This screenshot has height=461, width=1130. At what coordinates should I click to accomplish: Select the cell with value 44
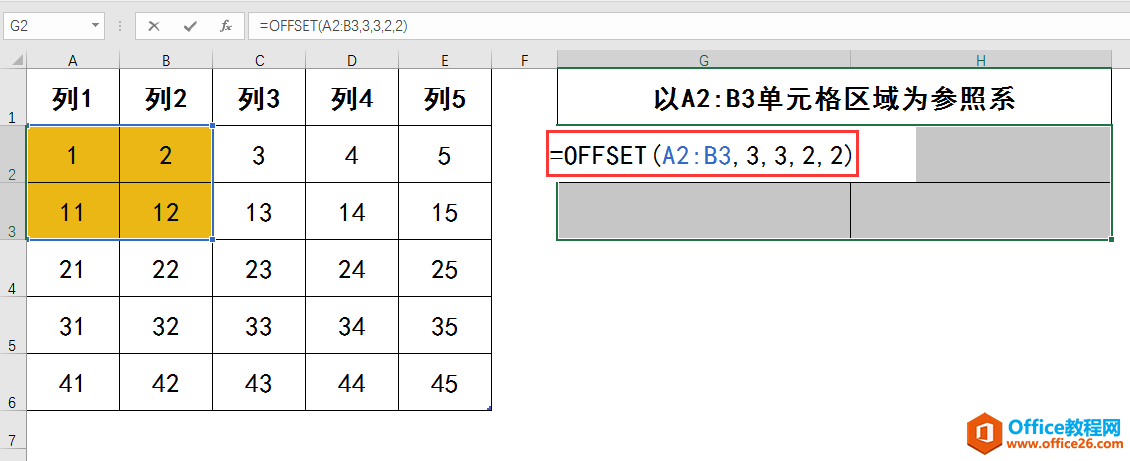pos(352,382)
